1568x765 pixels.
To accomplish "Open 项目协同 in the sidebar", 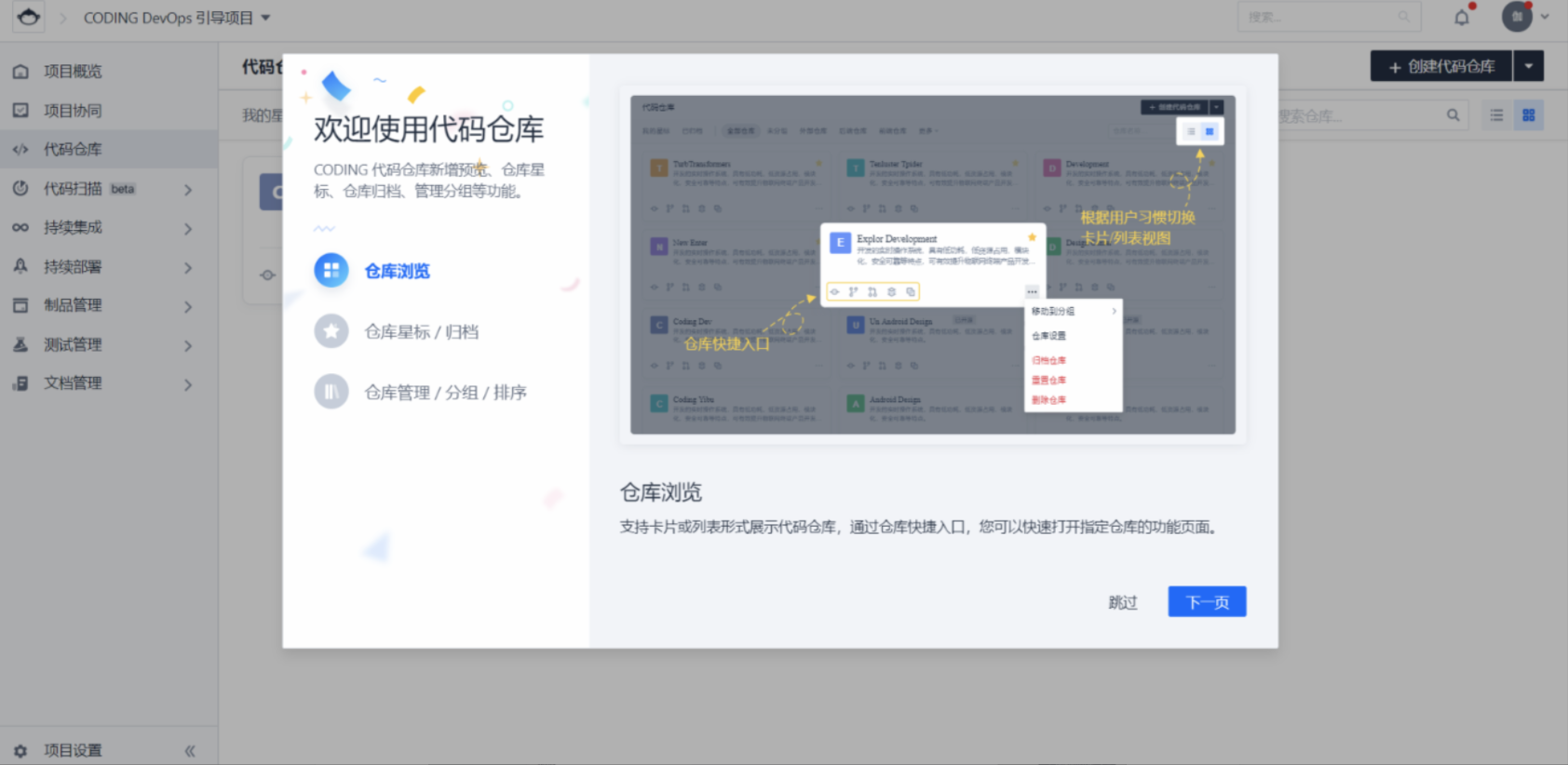I will (x=109, y=111).
